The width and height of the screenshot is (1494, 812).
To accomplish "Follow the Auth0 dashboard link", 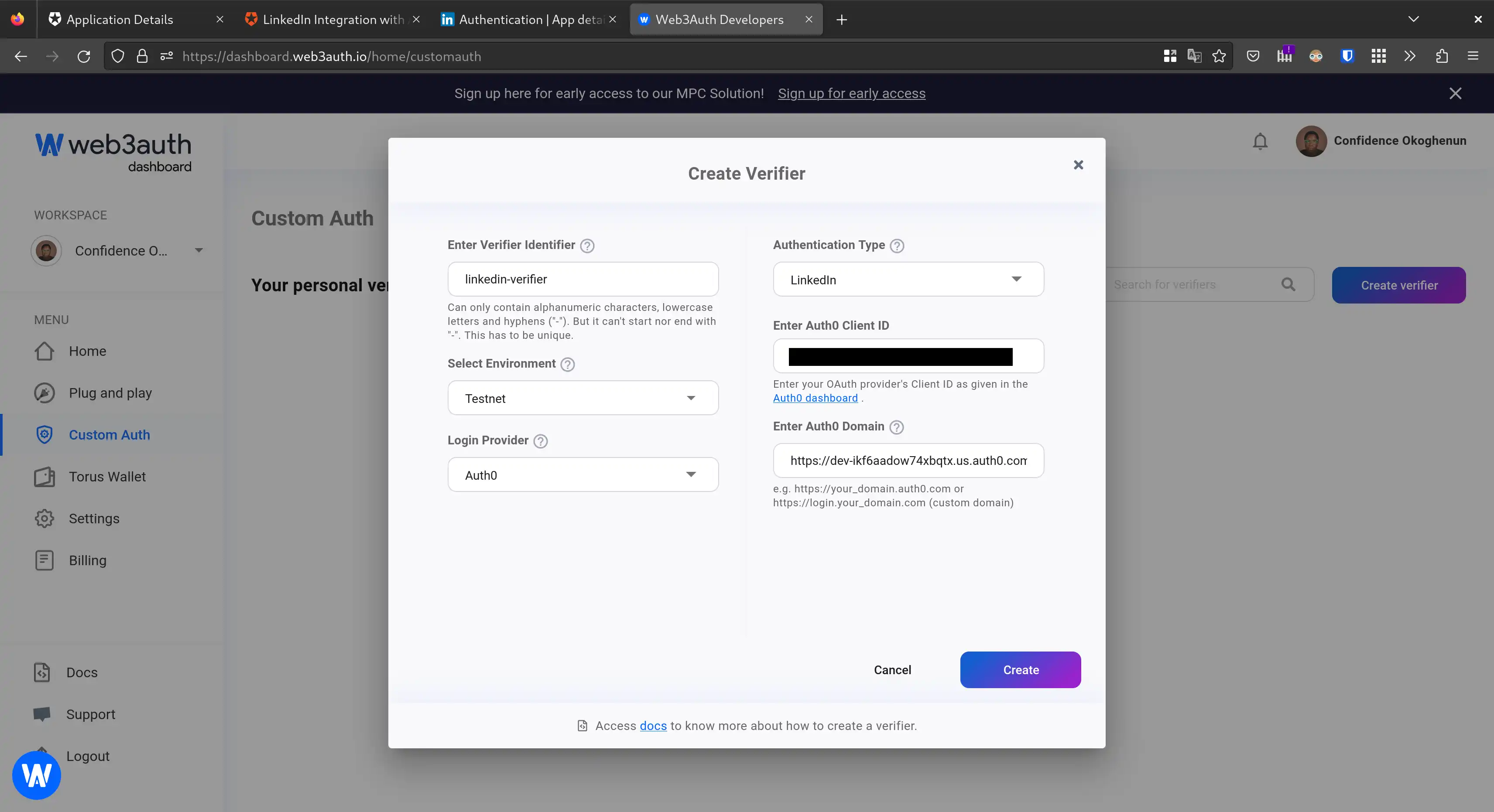I will click(x=815, y=398).
